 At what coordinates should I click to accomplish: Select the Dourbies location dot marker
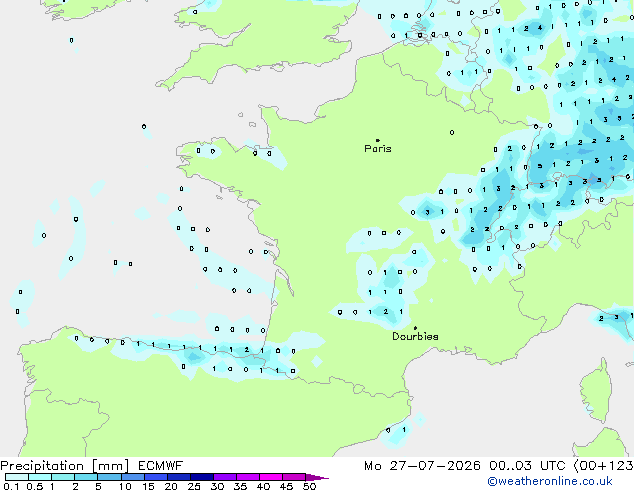[415, 328]
